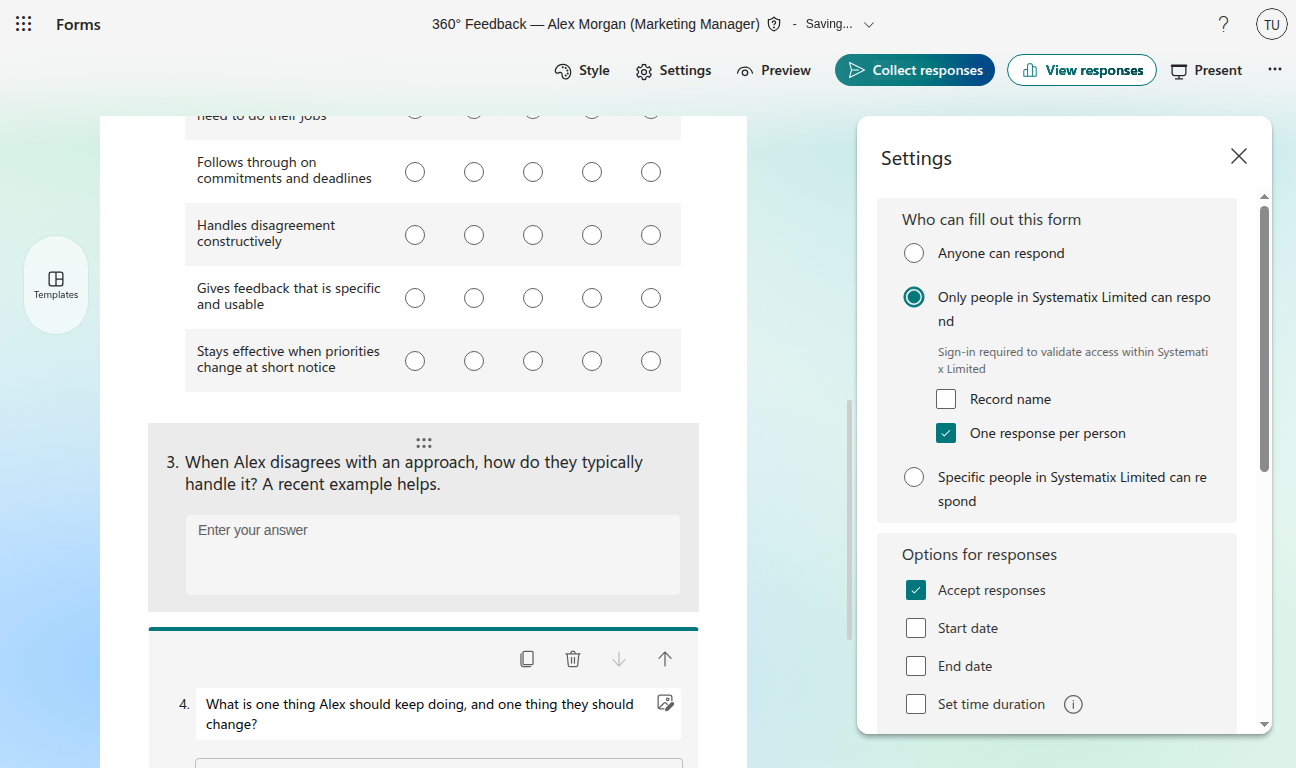Copy question 4 with the duplicate icon

click(x=527, y=659)
